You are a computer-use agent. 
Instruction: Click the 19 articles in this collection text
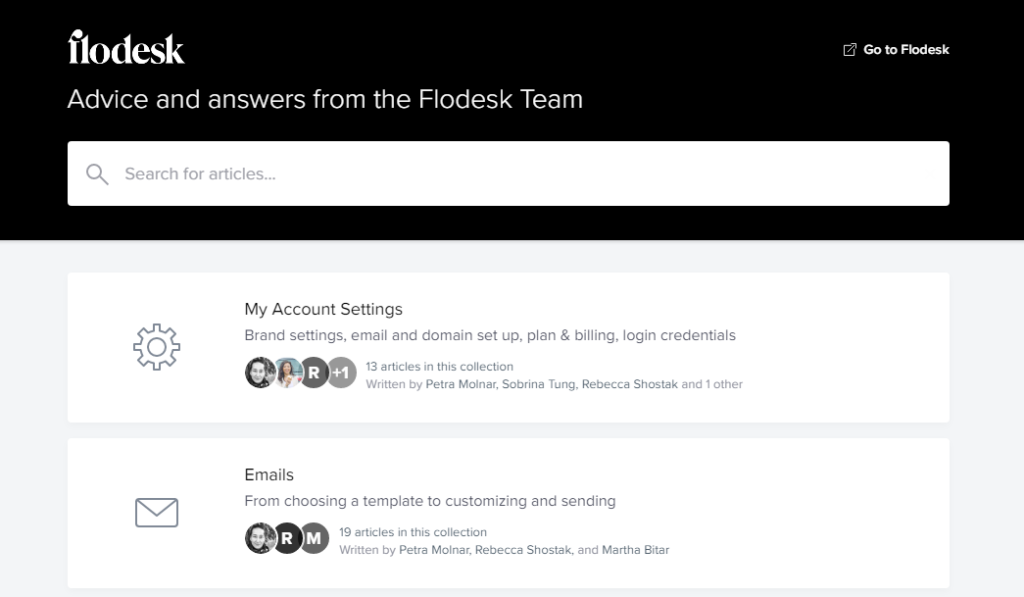tap(413, 532)
